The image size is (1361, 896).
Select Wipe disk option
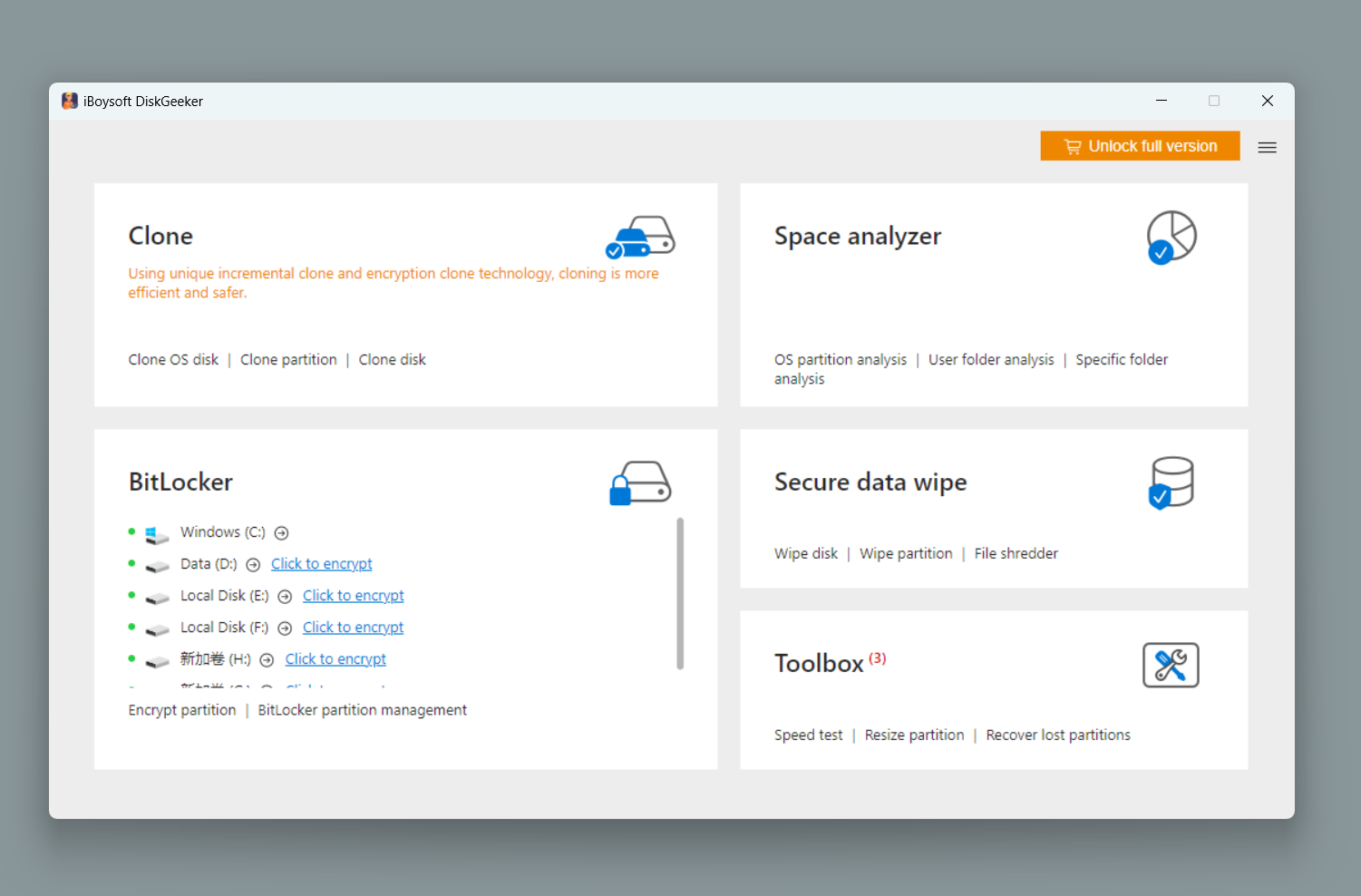[806, 553]
